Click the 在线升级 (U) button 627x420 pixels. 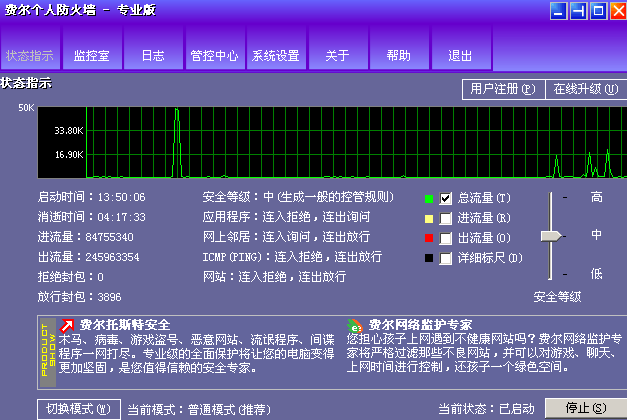click(x=586, y=89)
